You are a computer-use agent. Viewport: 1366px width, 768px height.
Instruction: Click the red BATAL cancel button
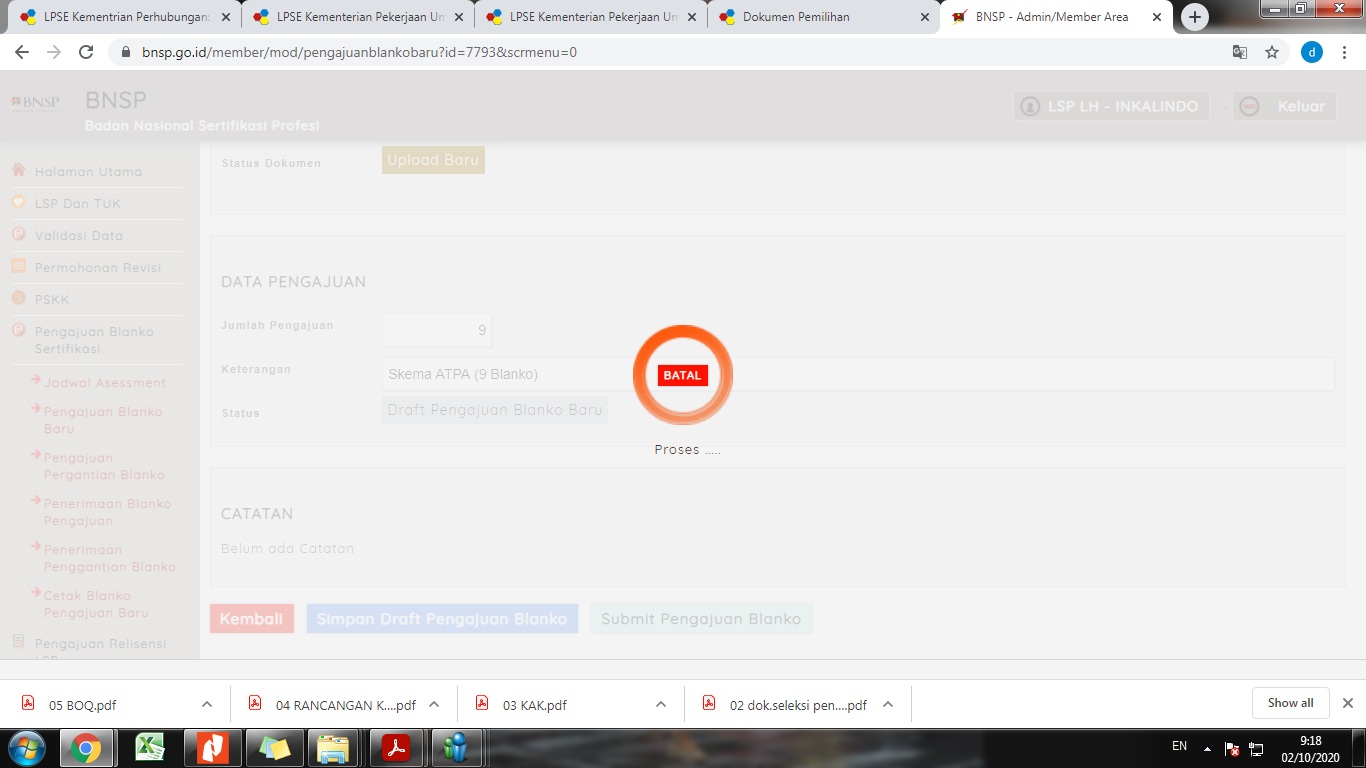point(683,375)
